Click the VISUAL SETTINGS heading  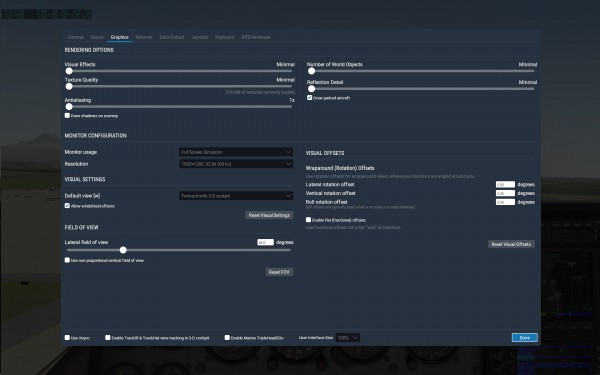tap(85, 179)
